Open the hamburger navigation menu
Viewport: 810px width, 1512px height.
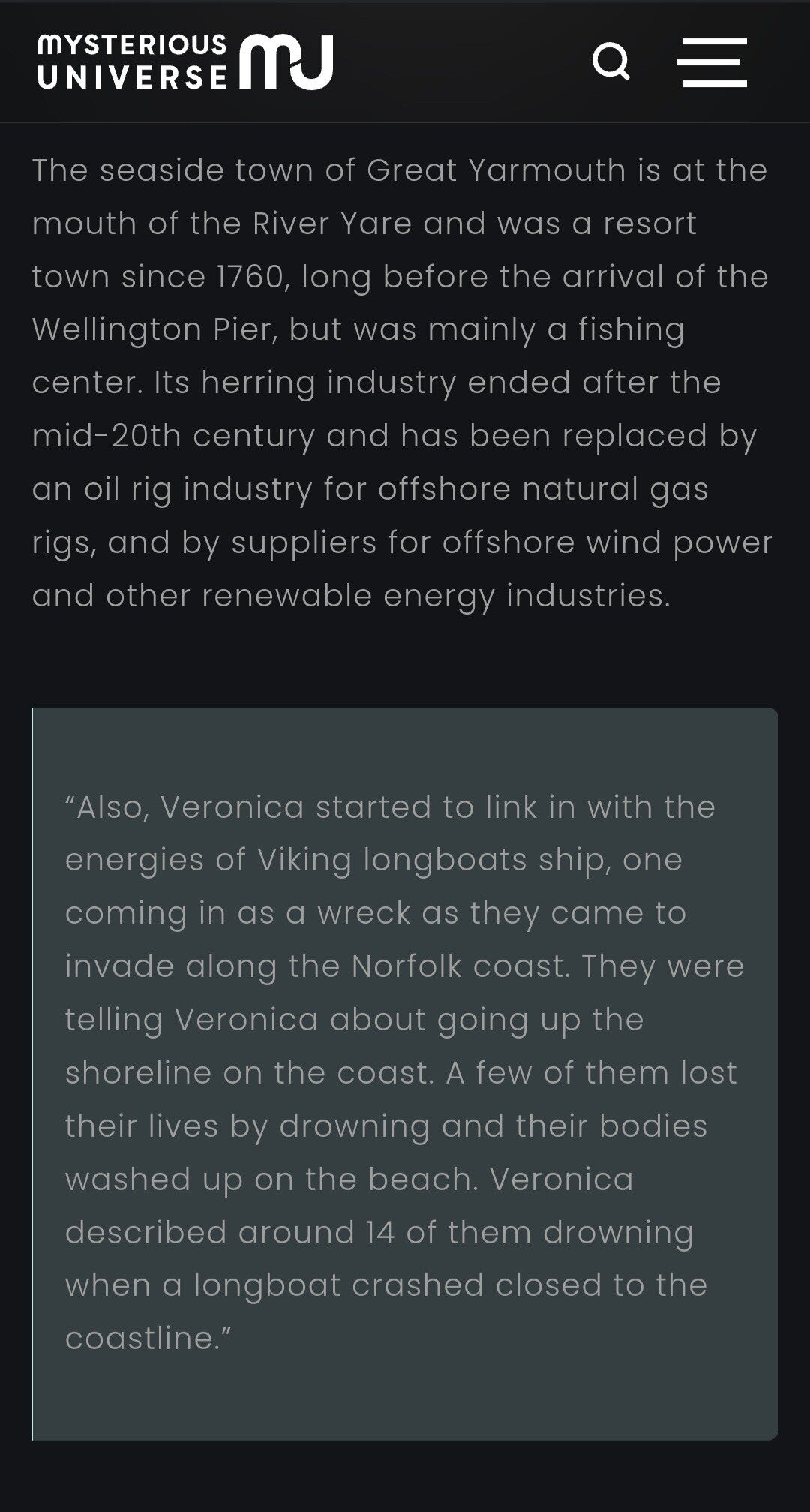point(712,62)
